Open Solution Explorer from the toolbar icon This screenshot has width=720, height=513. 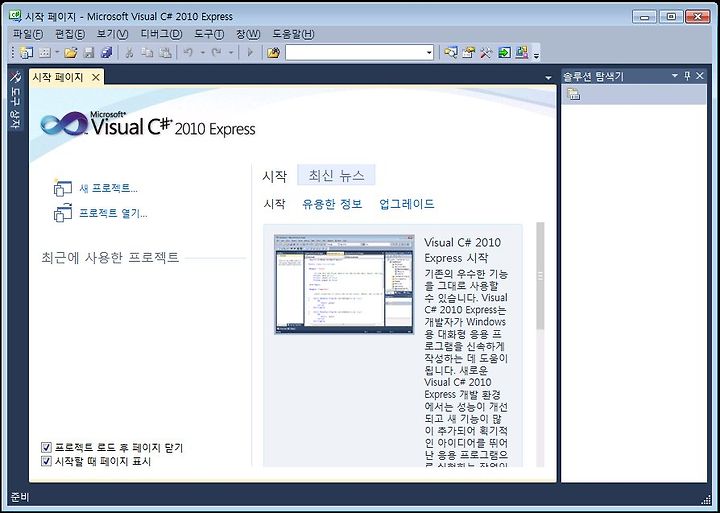pyautogui.click(x=450, y=53)
